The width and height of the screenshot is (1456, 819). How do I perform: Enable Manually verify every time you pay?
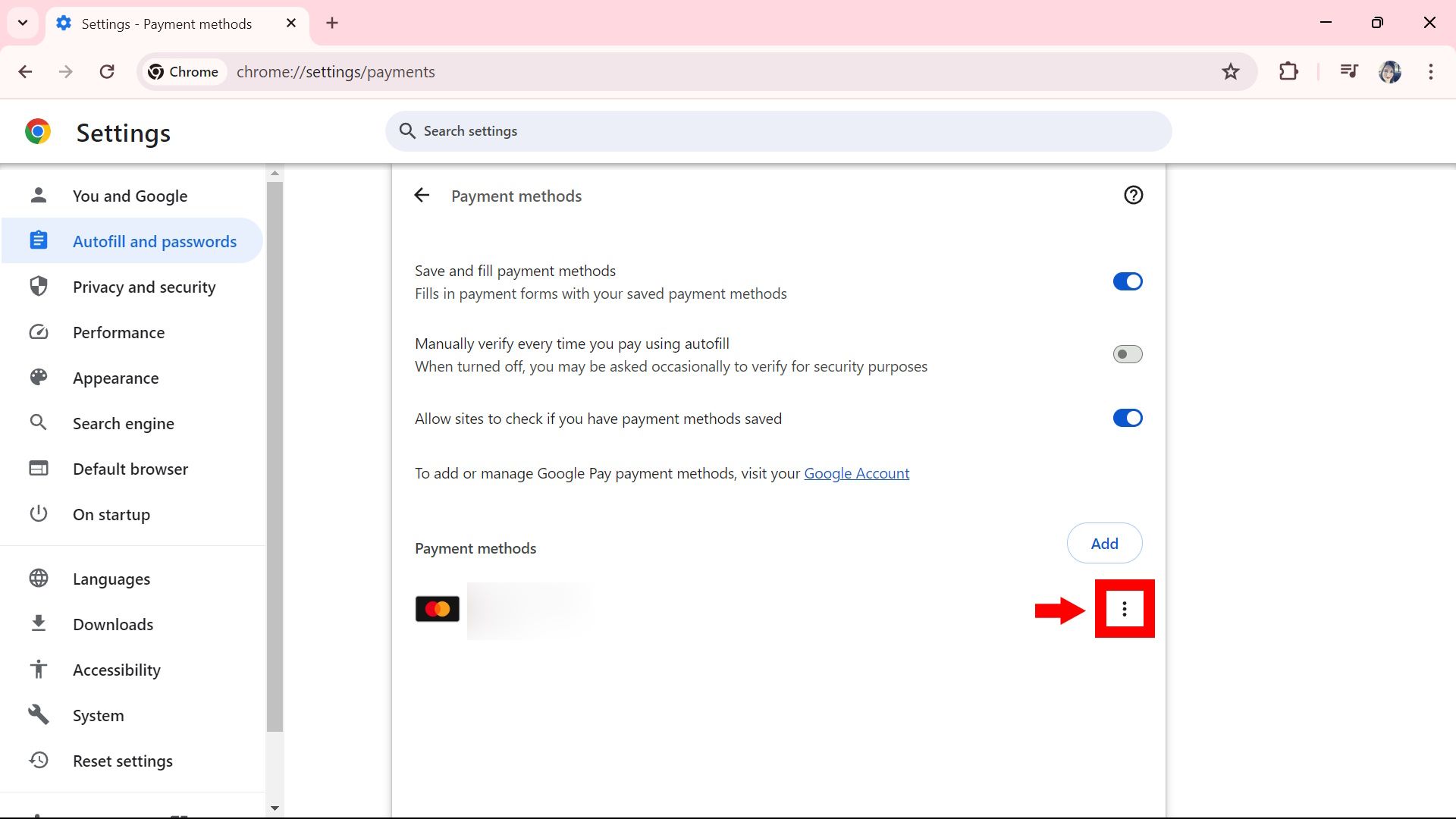1128,354
